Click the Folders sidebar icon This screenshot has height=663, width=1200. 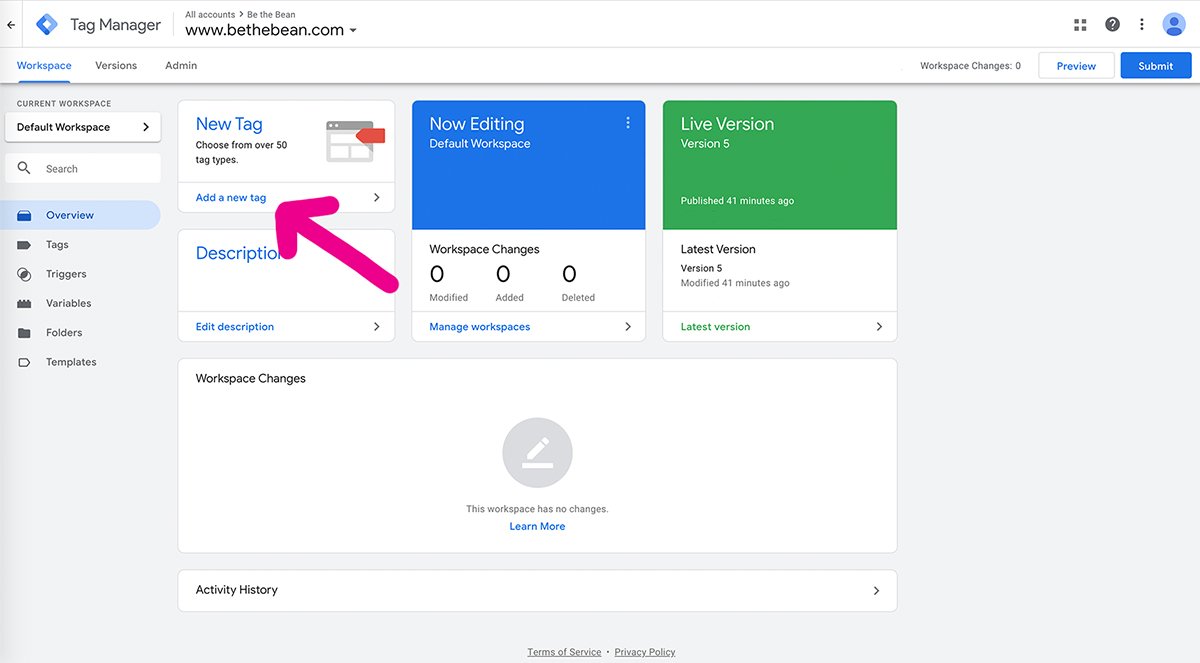pyautogui.click(x=24, y=333)
